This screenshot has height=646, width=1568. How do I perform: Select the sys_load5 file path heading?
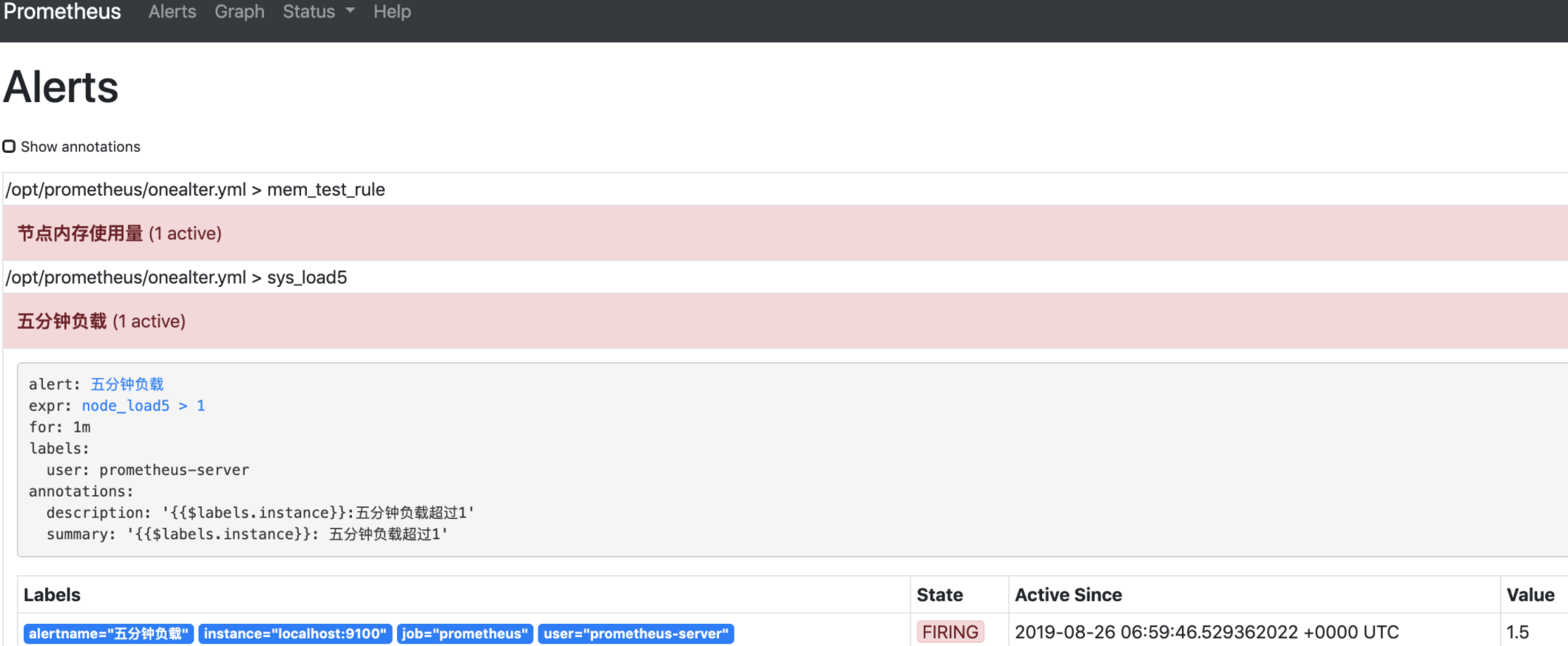click(x=176, y=278)
